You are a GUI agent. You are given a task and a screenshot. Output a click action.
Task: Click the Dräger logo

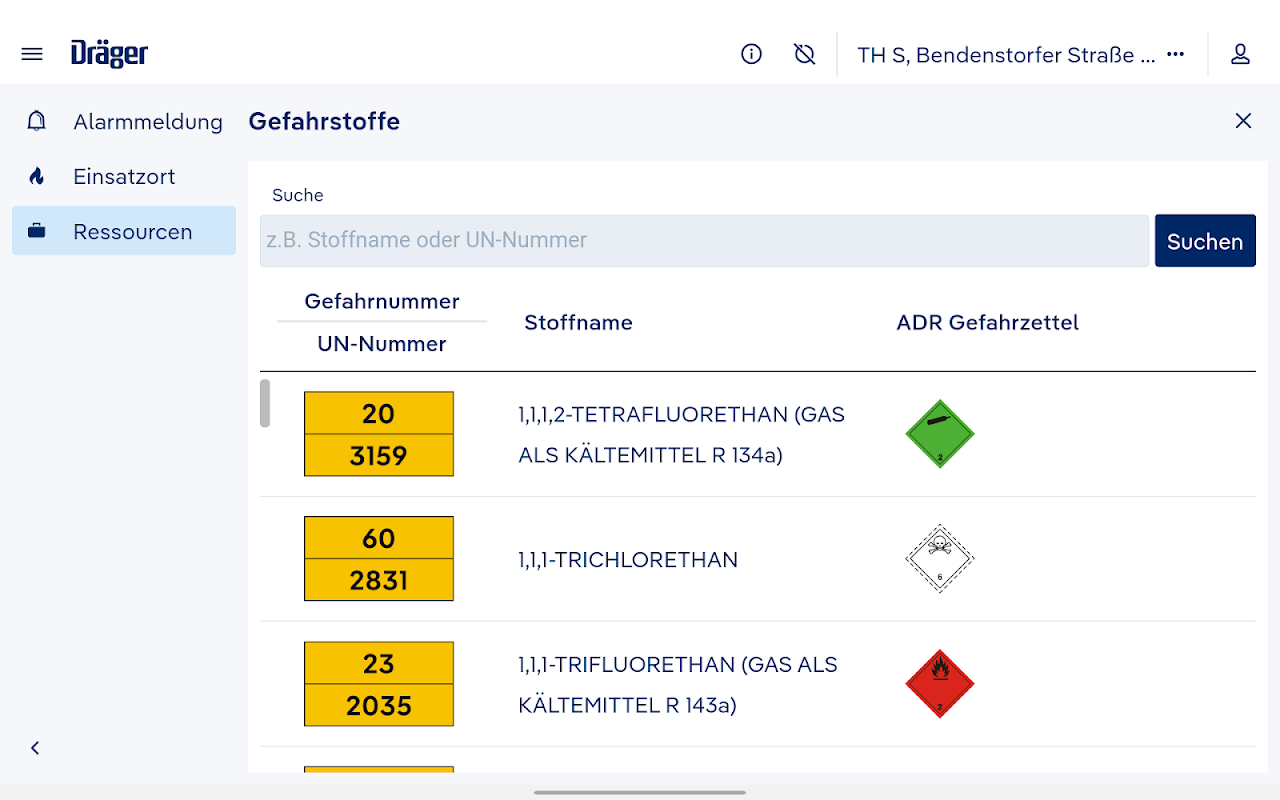[109, 54]
